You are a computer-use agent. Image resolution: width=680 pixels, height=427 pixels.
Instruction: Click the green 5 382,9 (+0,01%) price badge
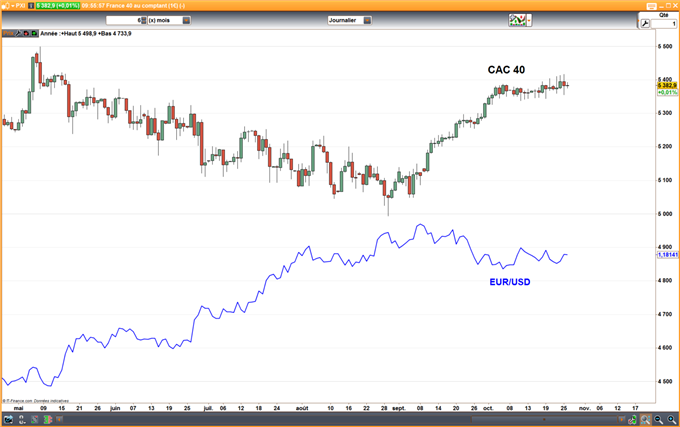[x=58, y=6]
